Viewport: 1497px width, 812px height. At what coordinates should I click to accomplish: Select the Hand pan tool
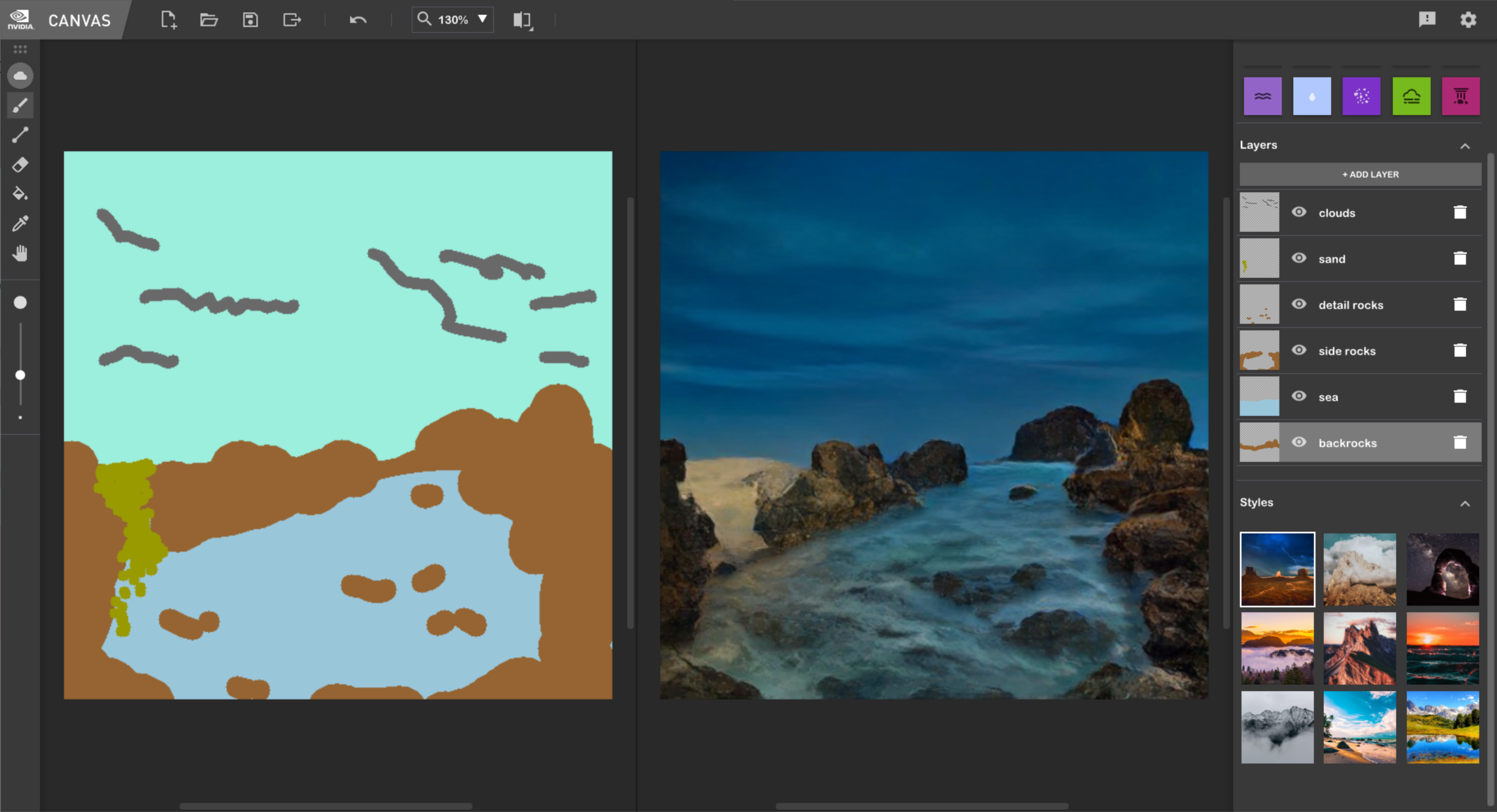tap(21, 252)
